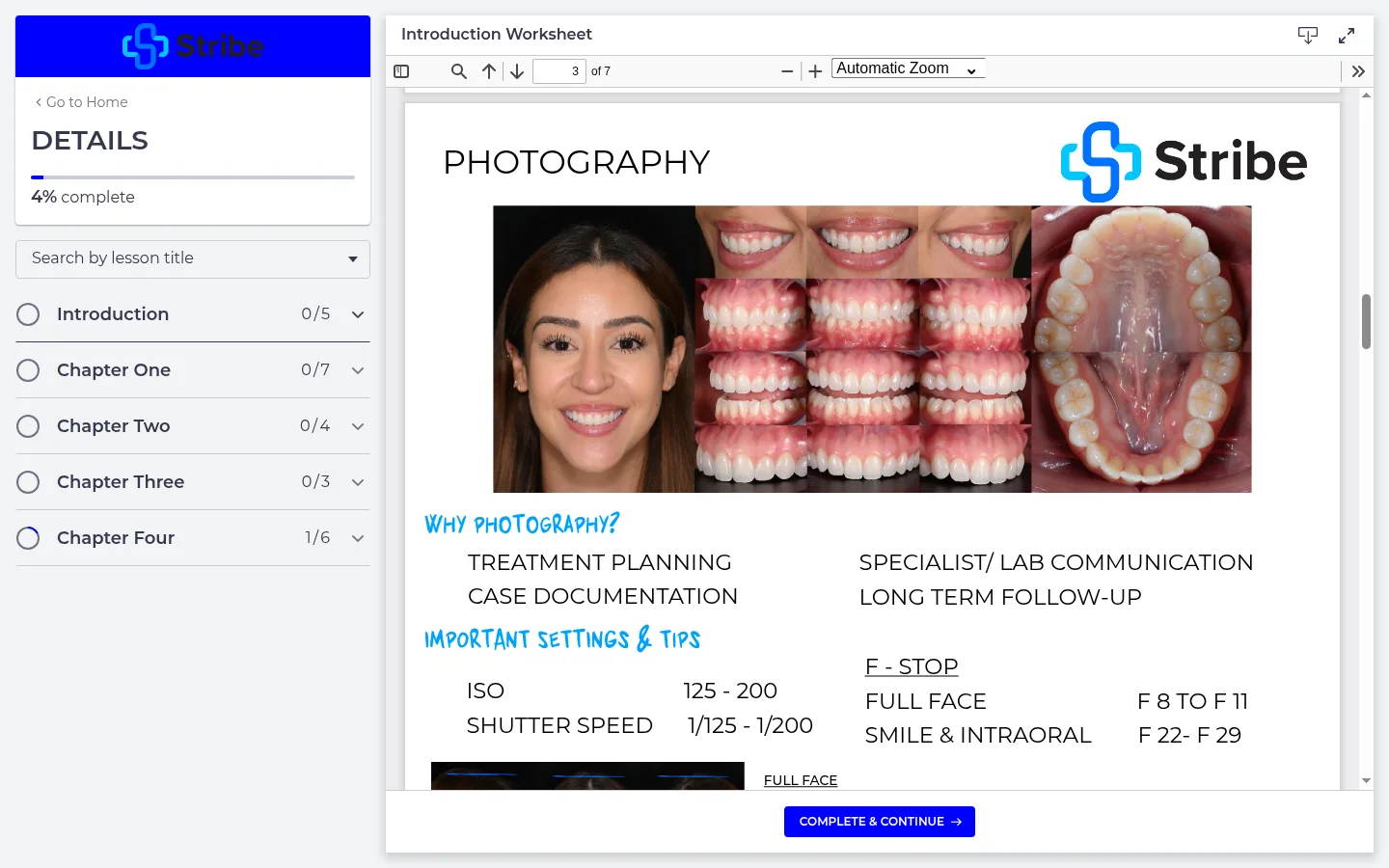Click the 4% complete label
Image resolution: width=1389 pixels, height=868 pixels.
coord(83,197)
